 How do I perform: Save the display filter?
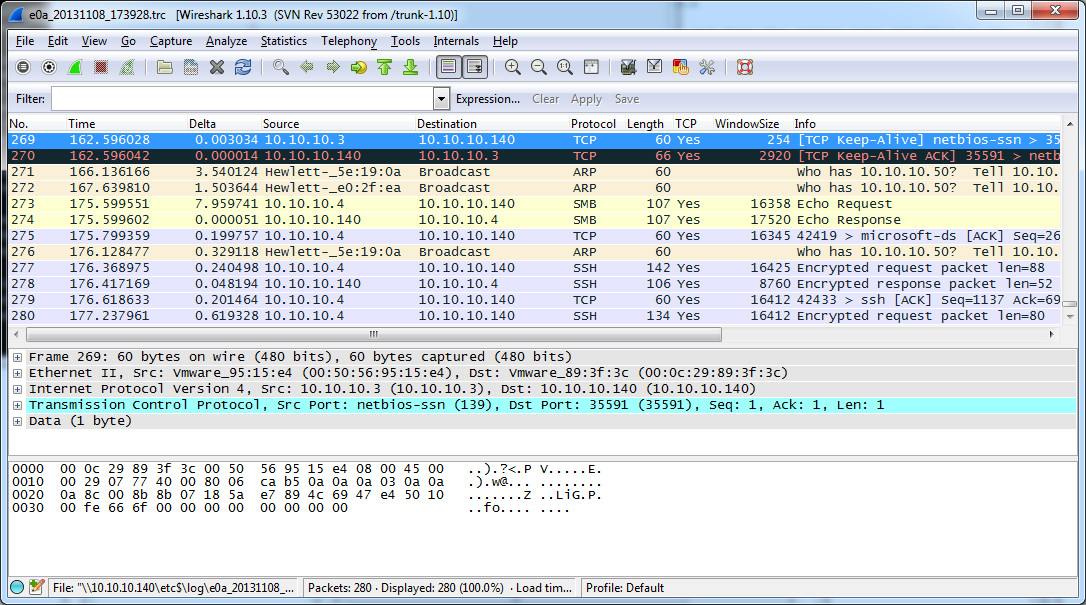click(627, 99)
